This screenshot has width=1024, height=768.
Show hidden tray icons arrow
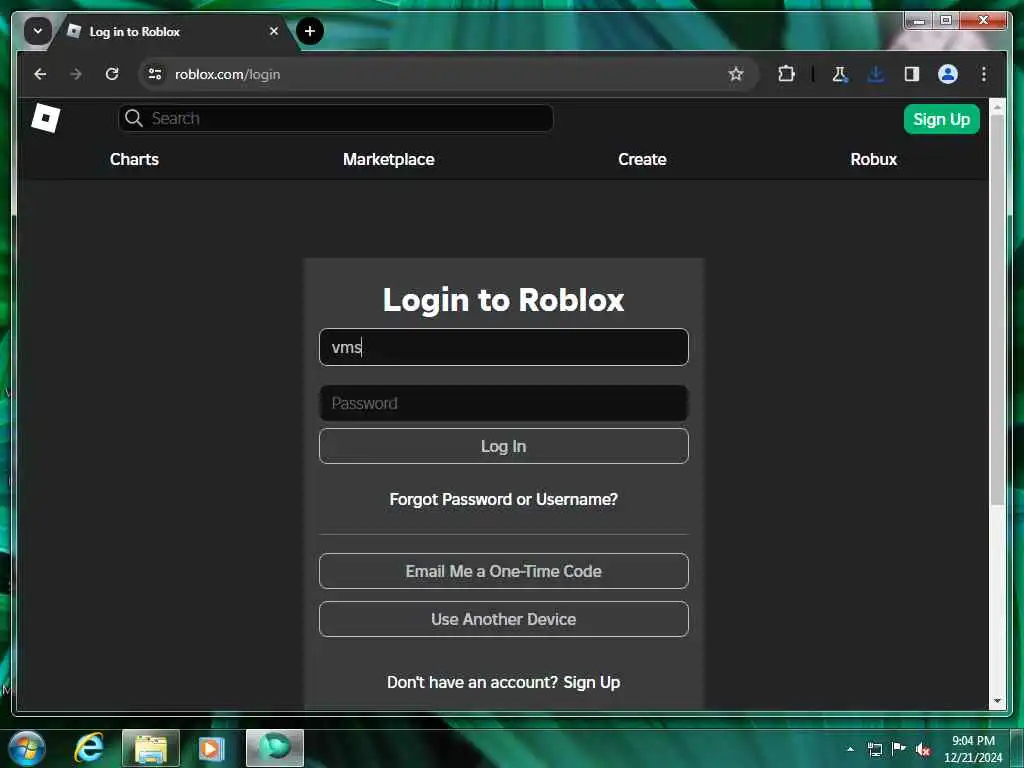pyautogui.click(x=850, y=749)
